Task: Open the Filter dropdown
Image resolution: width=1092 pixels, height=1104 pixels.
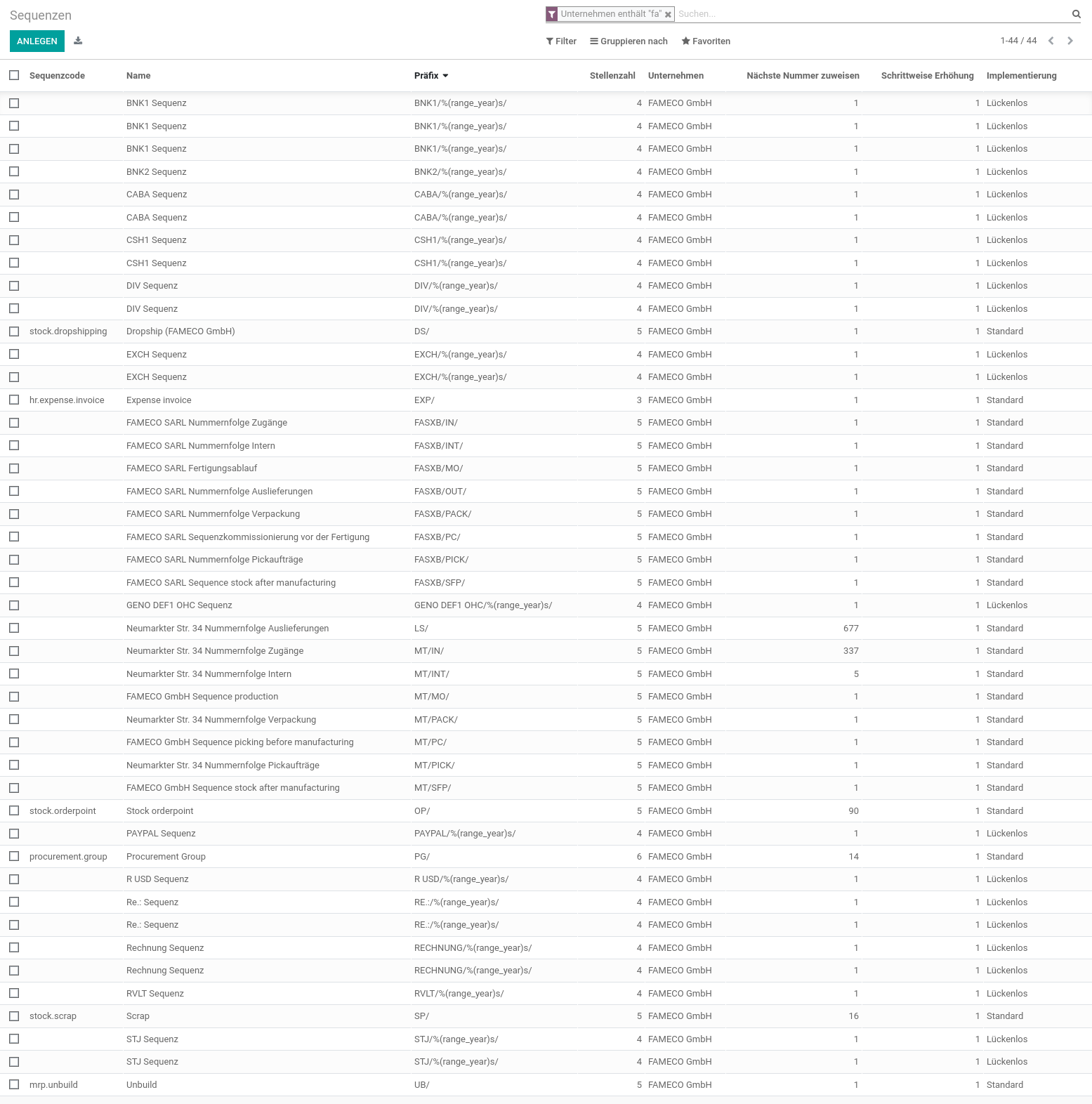Action: click(x=561, y=41)
